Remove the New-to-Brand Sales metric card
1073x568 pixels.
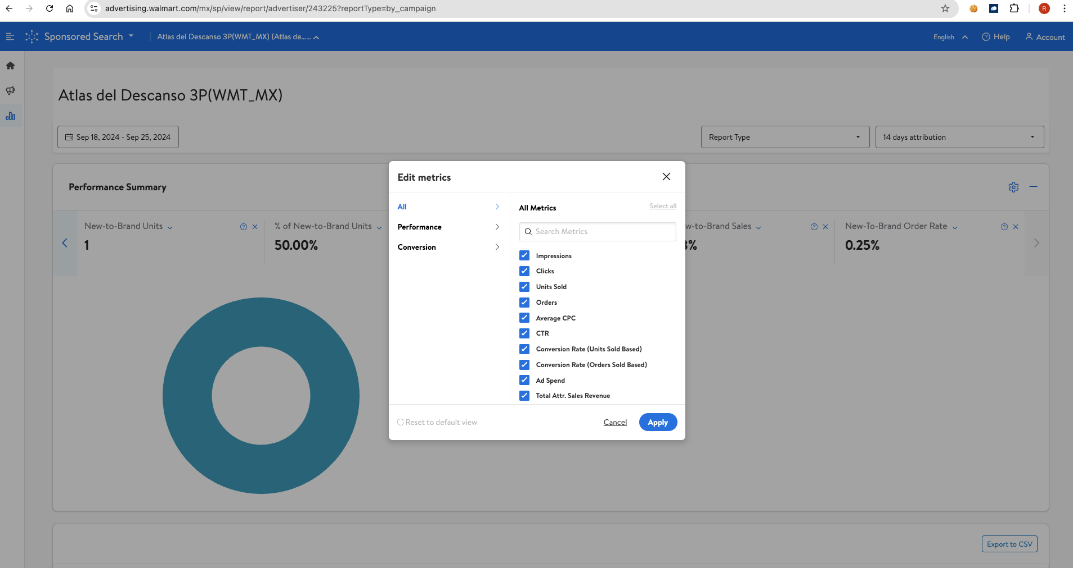tap(825, 227)
